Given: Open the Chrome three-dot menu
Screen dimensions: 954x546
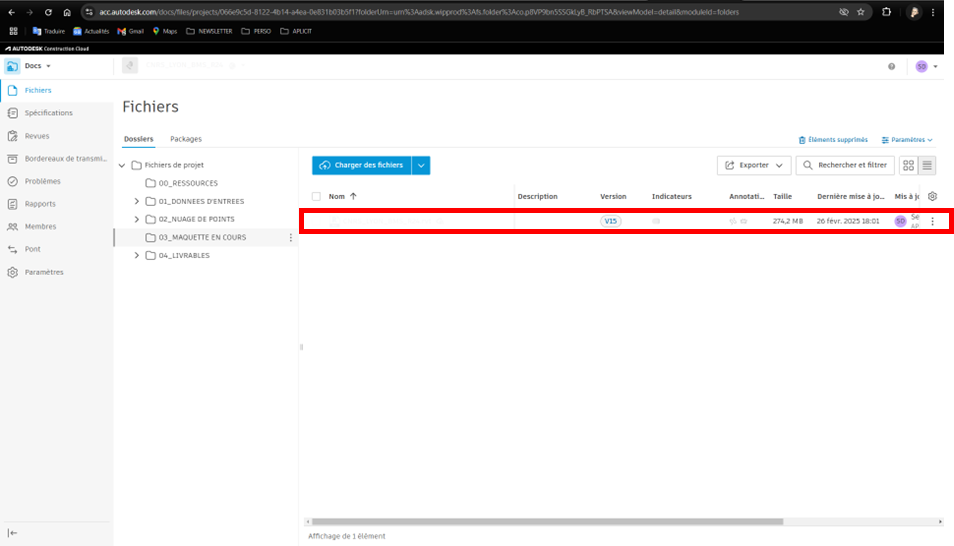Looking at the screenshot, I should coord(933,12).
